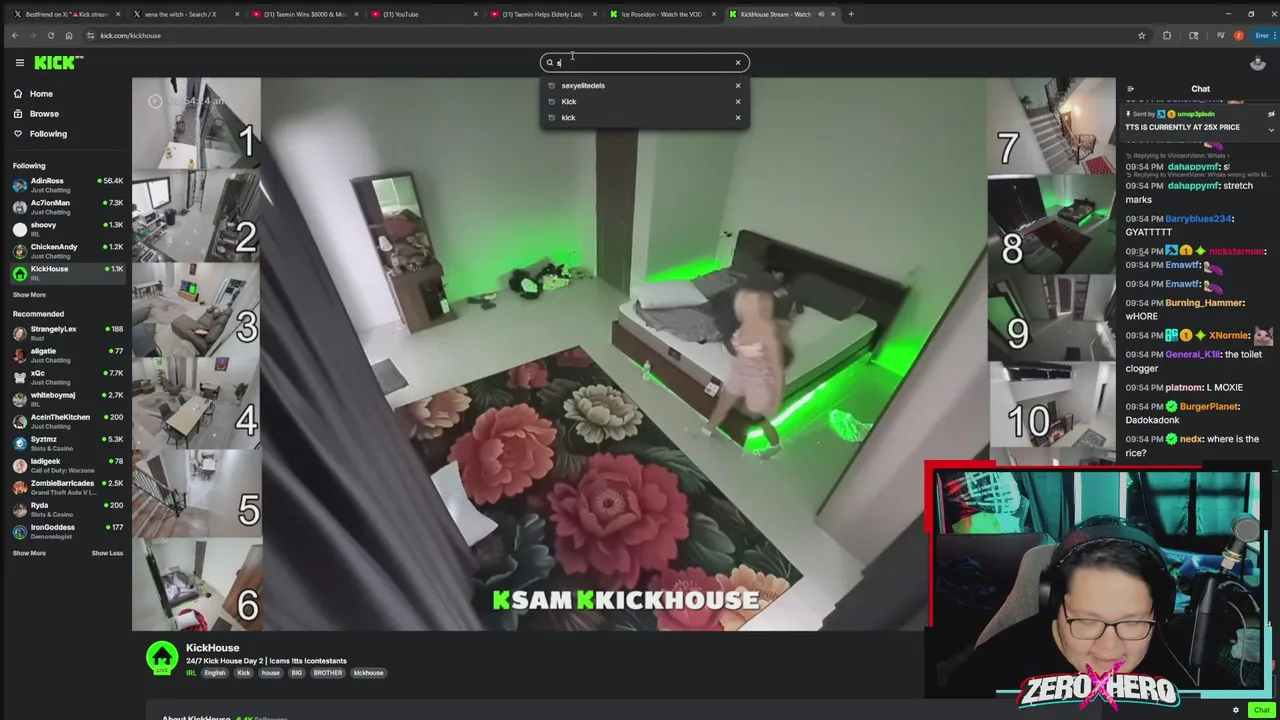Click the green Chat send button
Viewport: 1280px width, 720px height.
pyautogui.click(x=1261, y=710)
